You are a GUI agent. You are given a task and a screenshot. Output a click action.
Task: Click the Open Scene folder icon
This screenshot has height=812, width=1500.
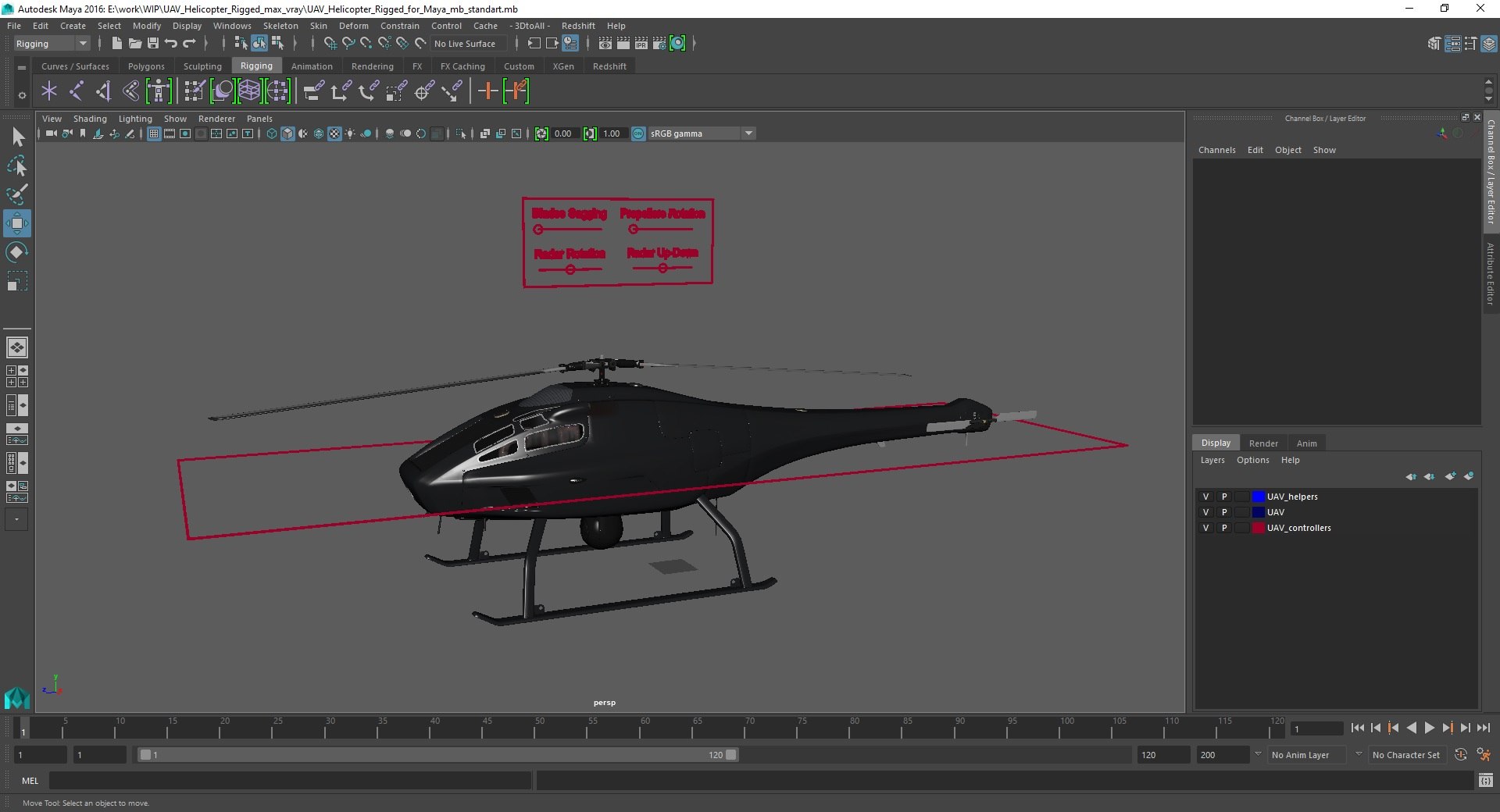134,44
